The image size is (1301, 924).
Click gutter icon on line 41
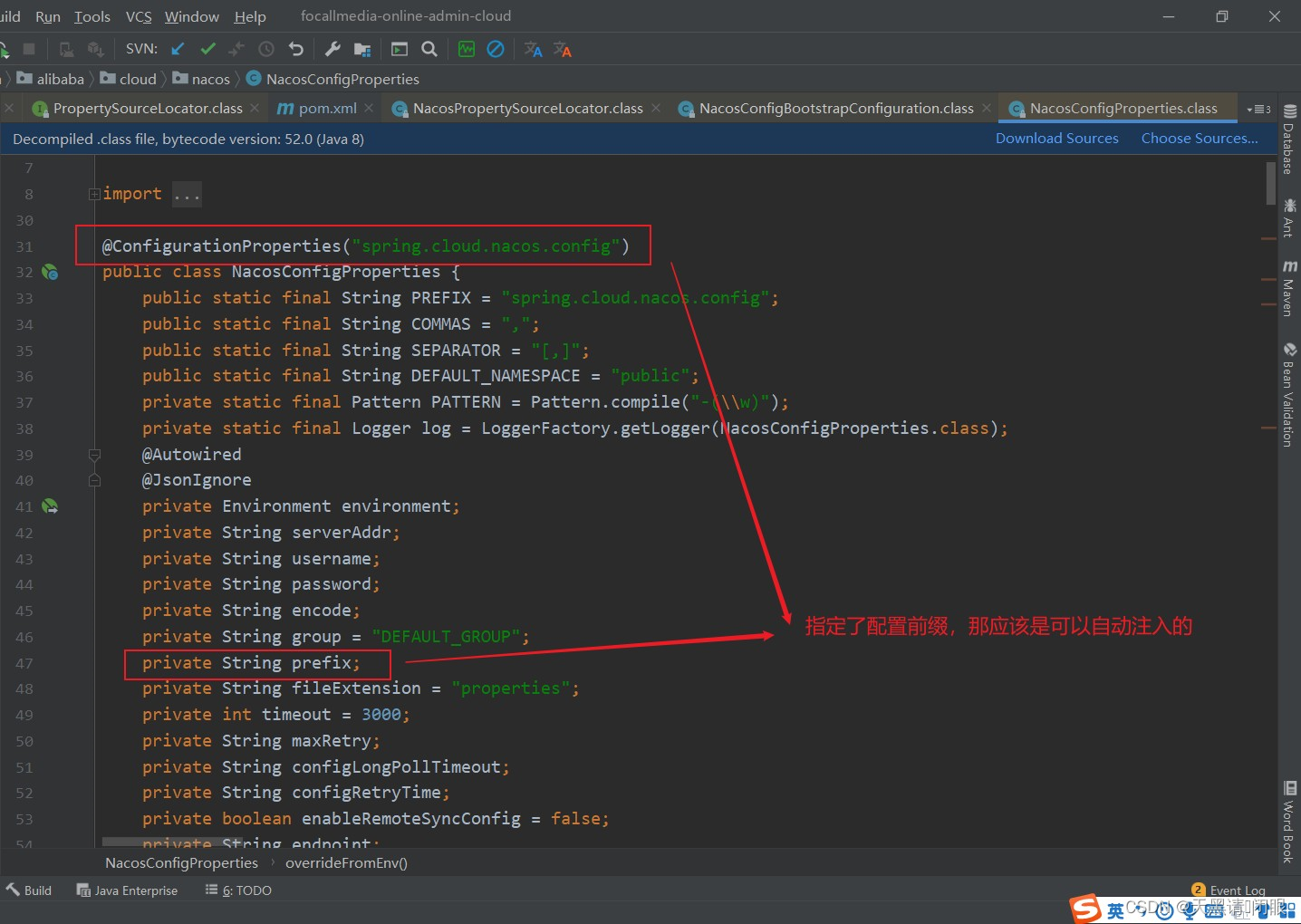51,506
